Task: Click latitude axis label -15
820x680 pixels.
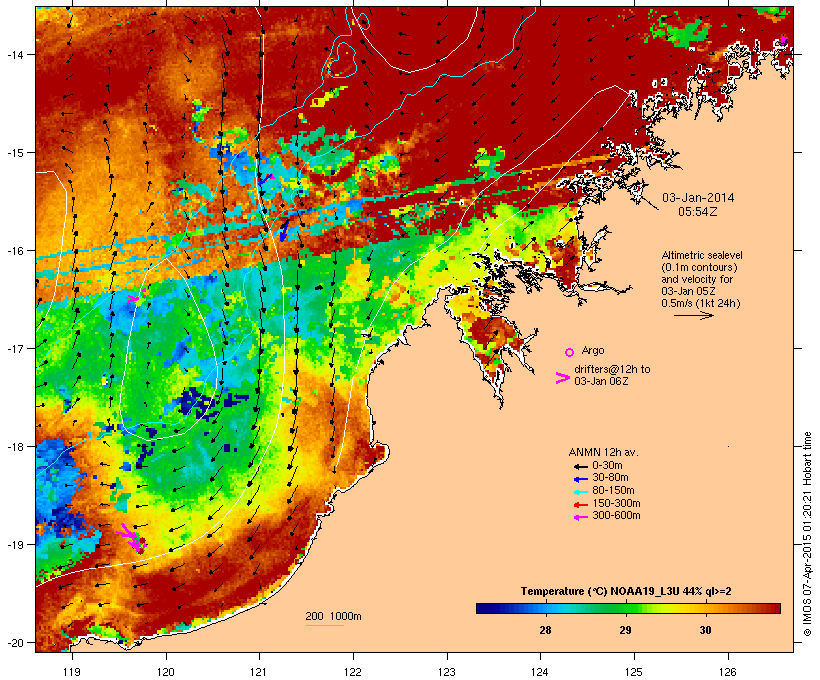Action: [x=15, y=153]
